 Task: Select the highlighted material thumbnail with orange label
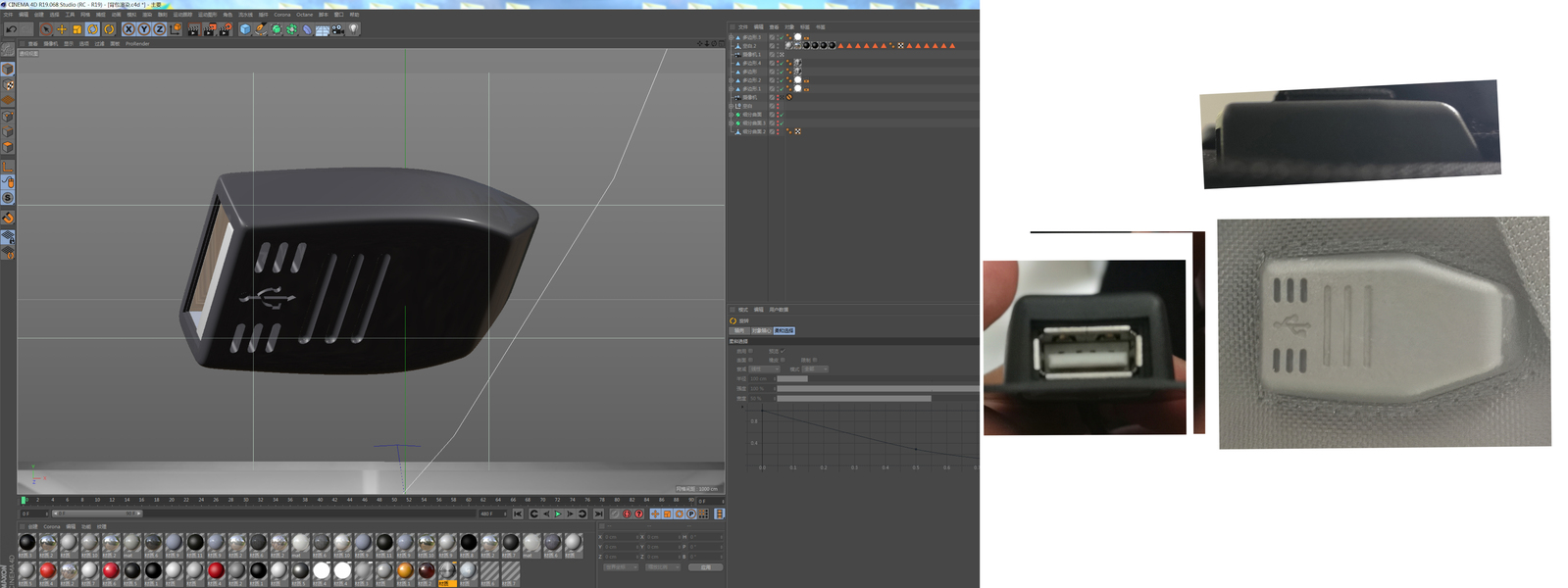pyautogui.click(x=447, y=573)
